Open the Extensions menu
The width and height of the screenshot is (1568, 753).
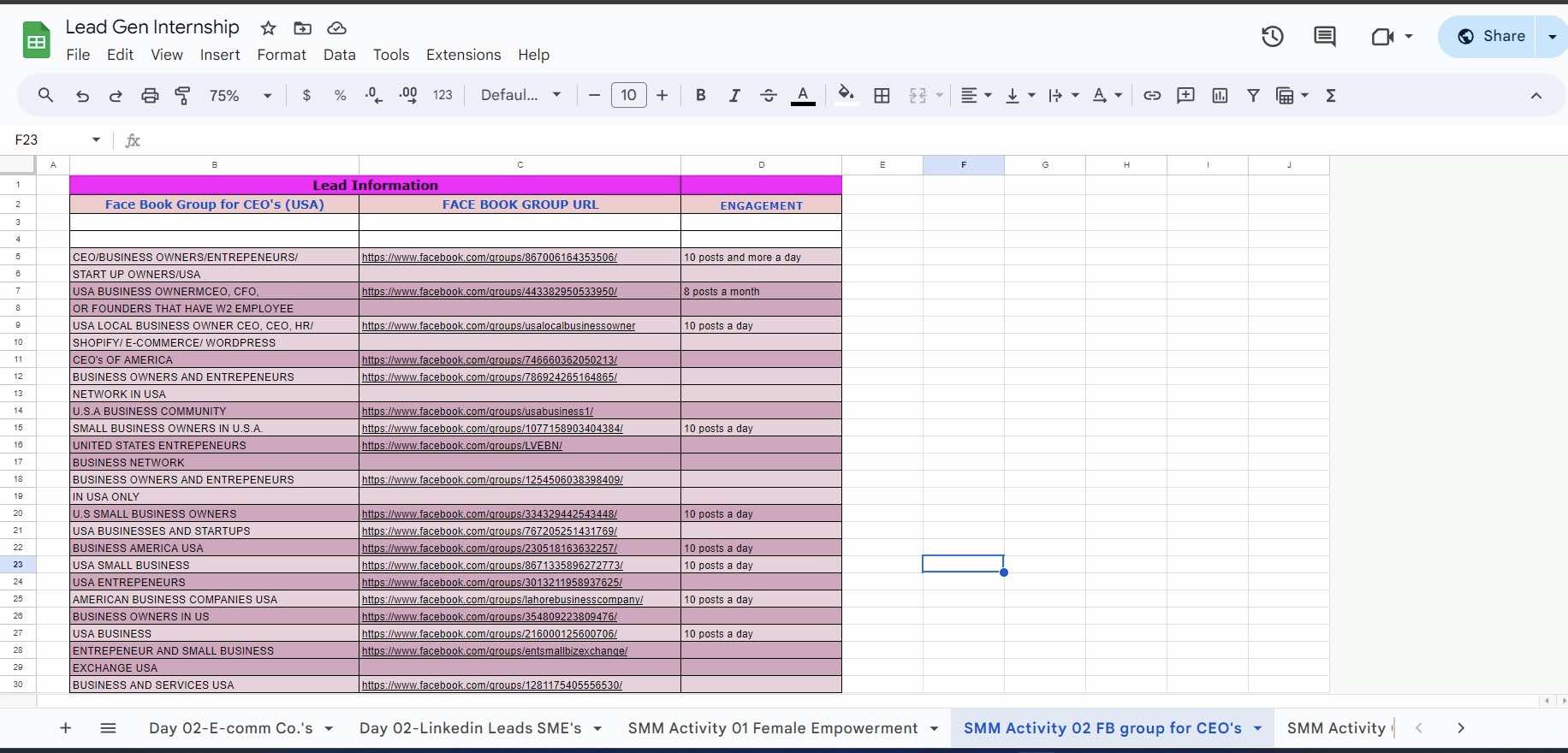(464, 55)
